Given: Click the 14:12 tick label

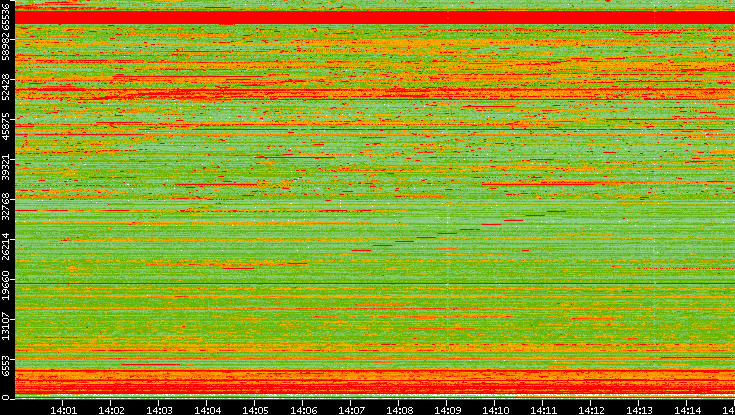Looking at the screenshot, I should 591,410.
